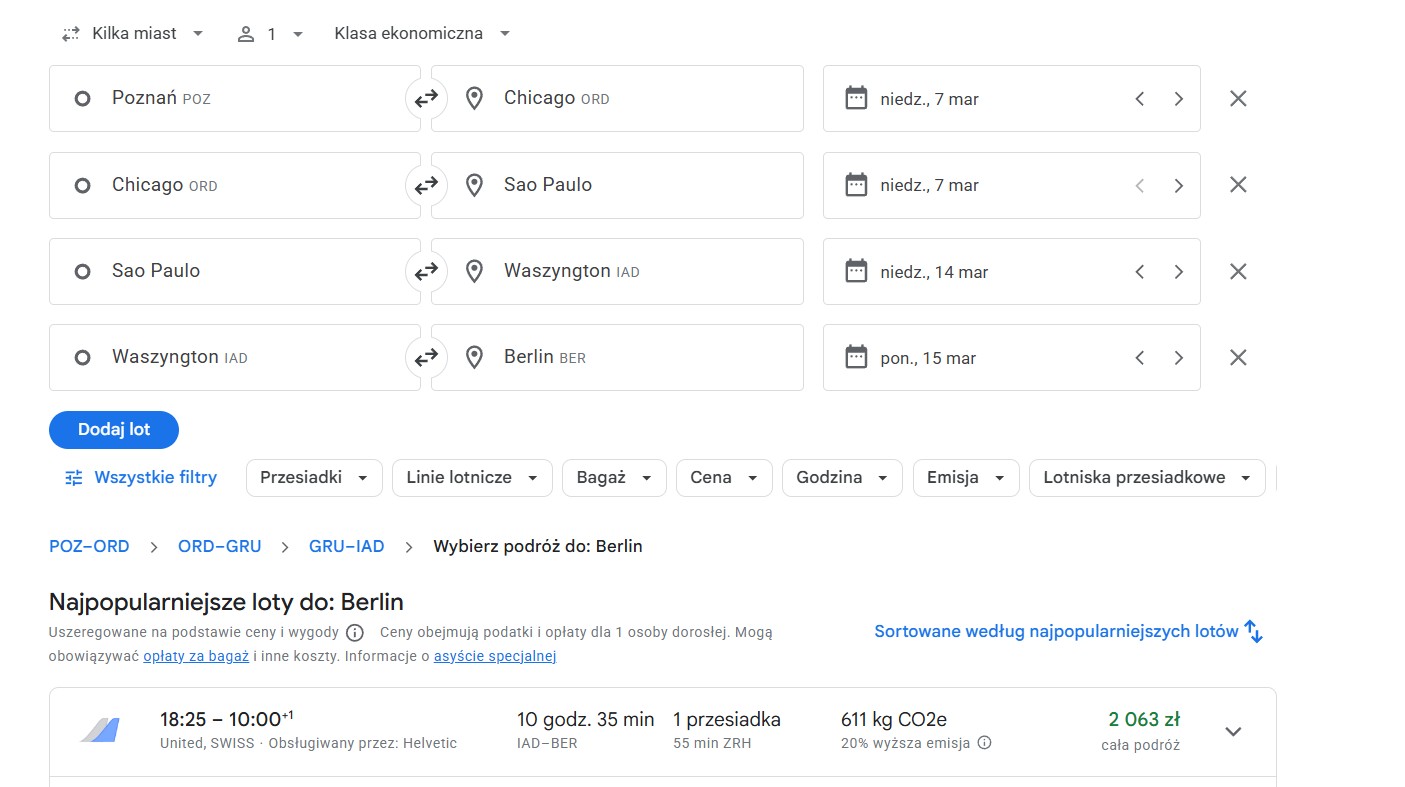Open Wszystkie filtry panel
This screenshot has width=1405, height=787.
[x=140, y=478]
